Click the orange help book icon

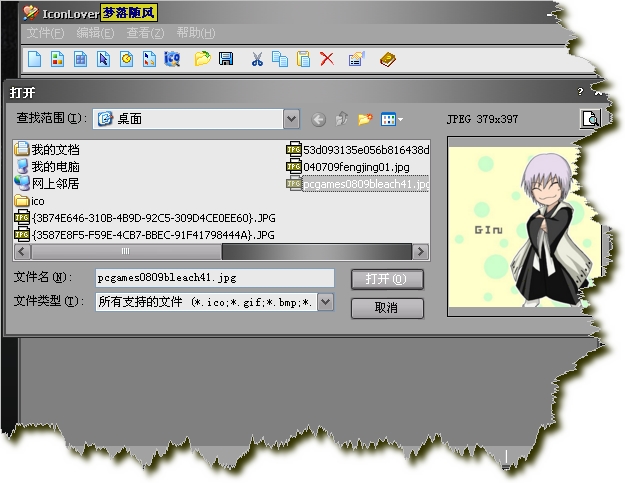coord(388,59)
